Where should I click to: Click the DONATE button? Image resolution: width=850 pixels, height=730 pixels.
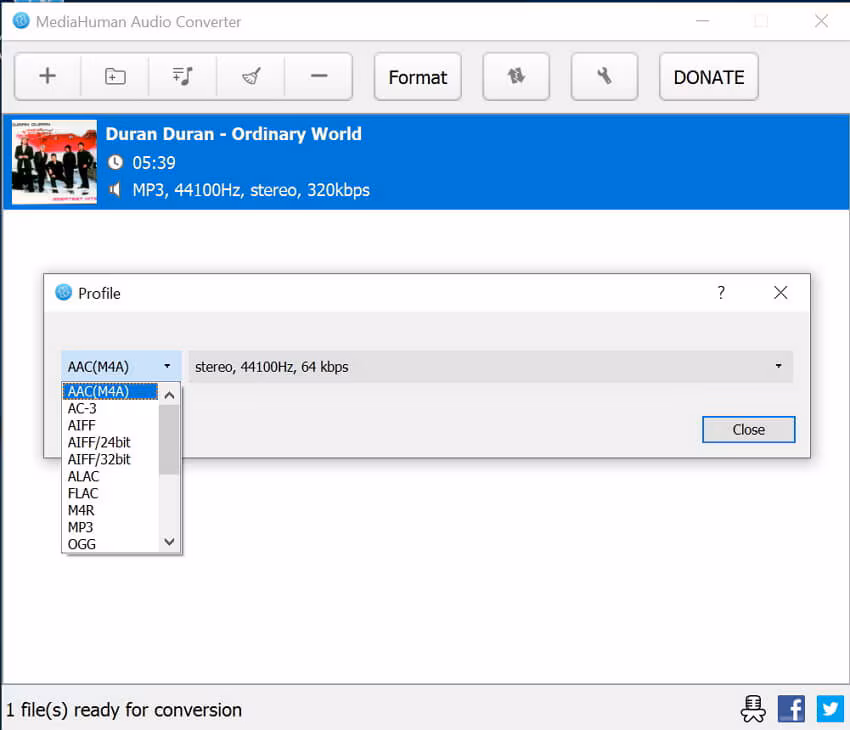point(709,77)
